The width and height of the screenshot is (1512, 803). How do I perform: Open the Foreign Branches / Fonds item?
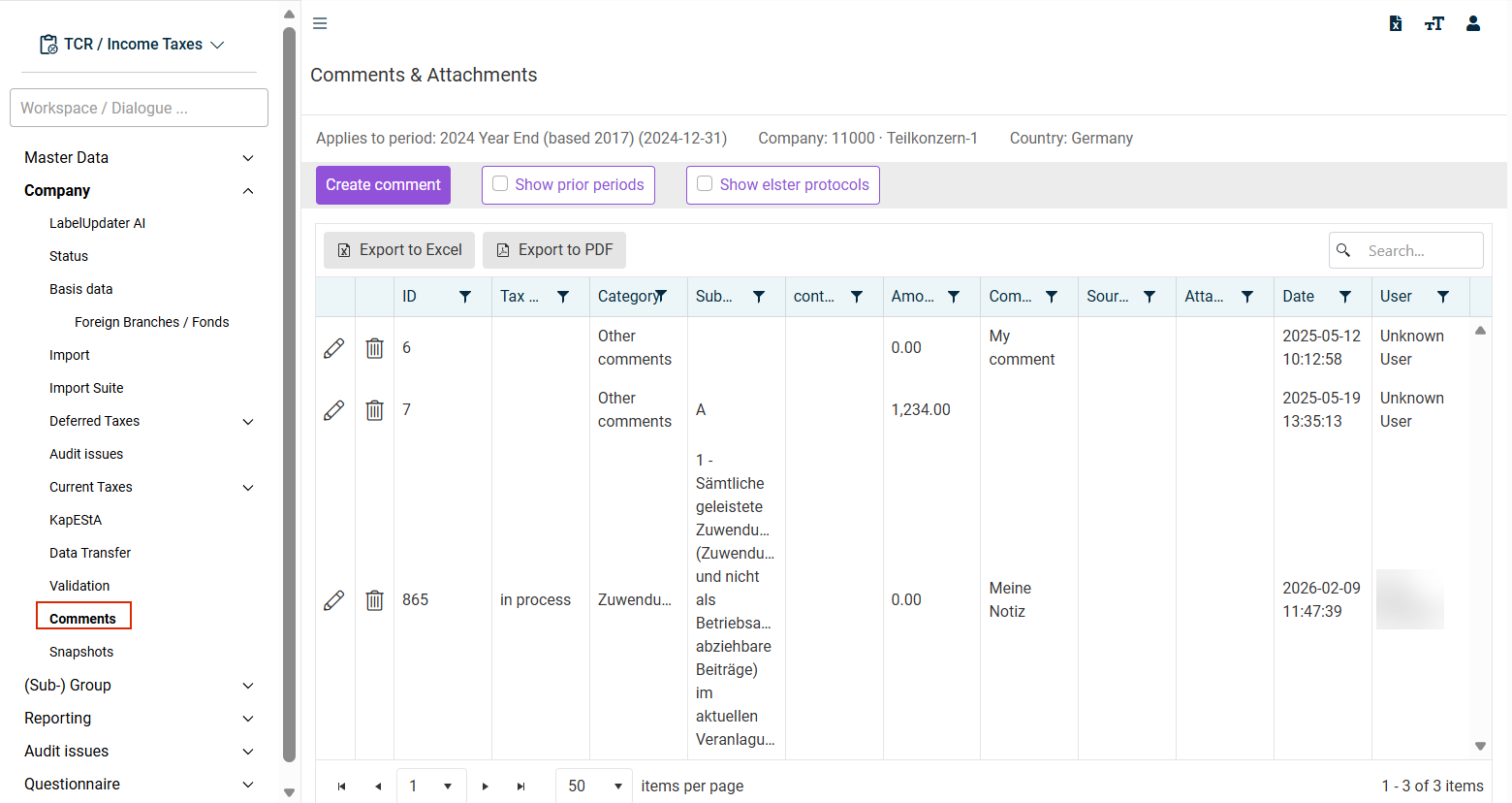click(152, 322)
